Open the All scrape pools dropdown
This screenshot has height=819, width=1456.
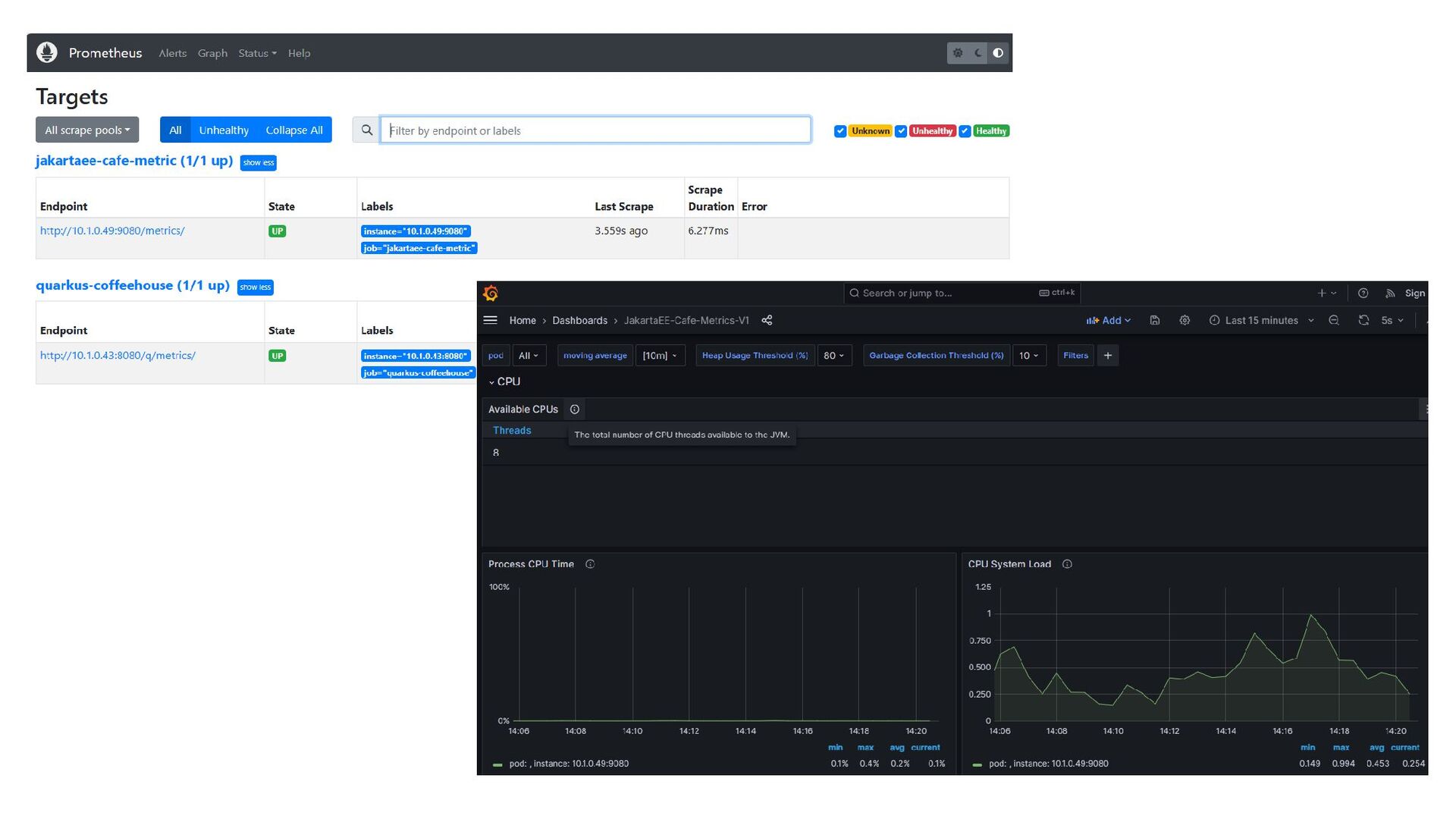(x=87, y=130)
